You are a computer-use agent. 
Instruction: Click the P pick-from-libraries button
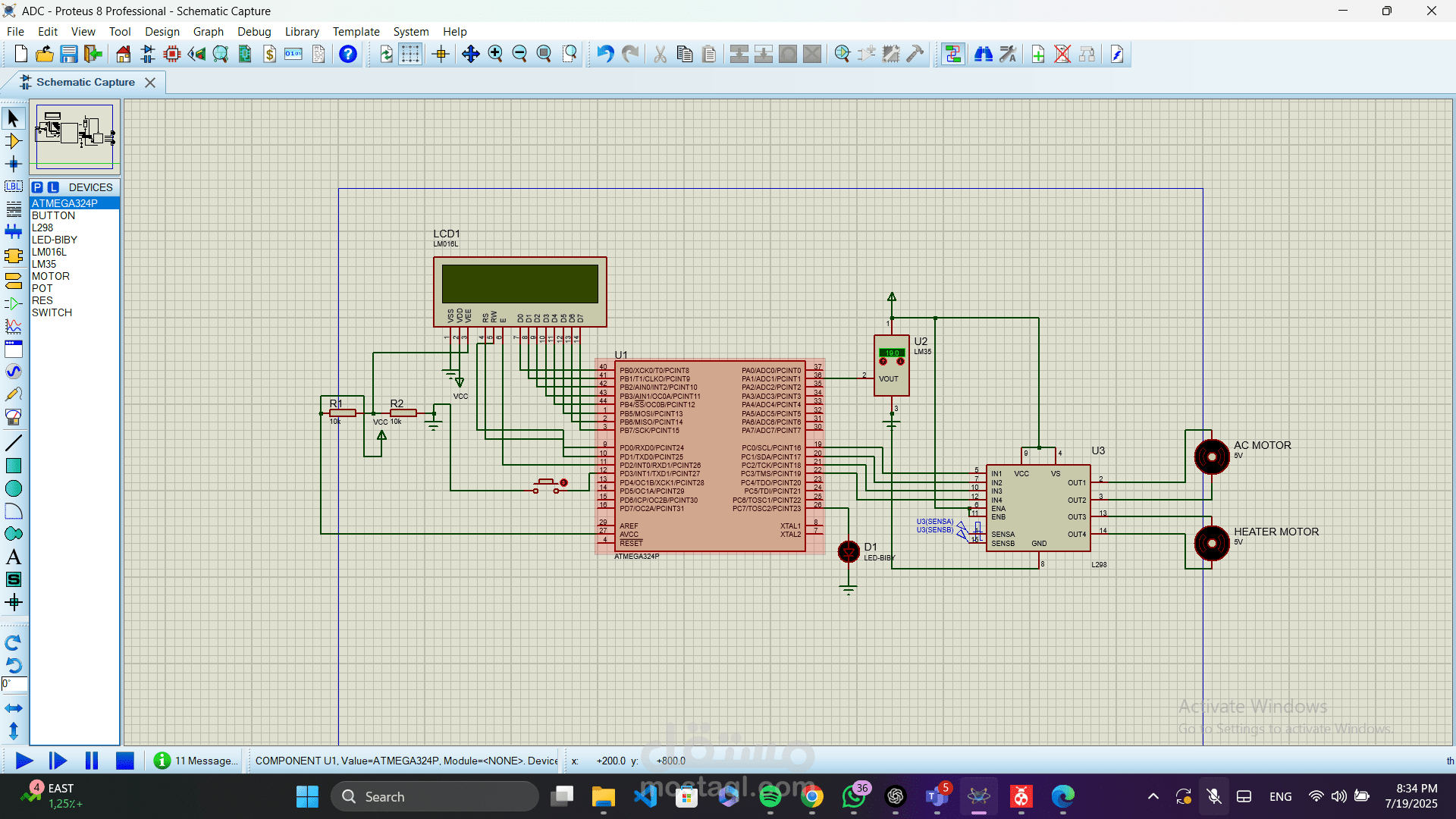click(37, 187)
